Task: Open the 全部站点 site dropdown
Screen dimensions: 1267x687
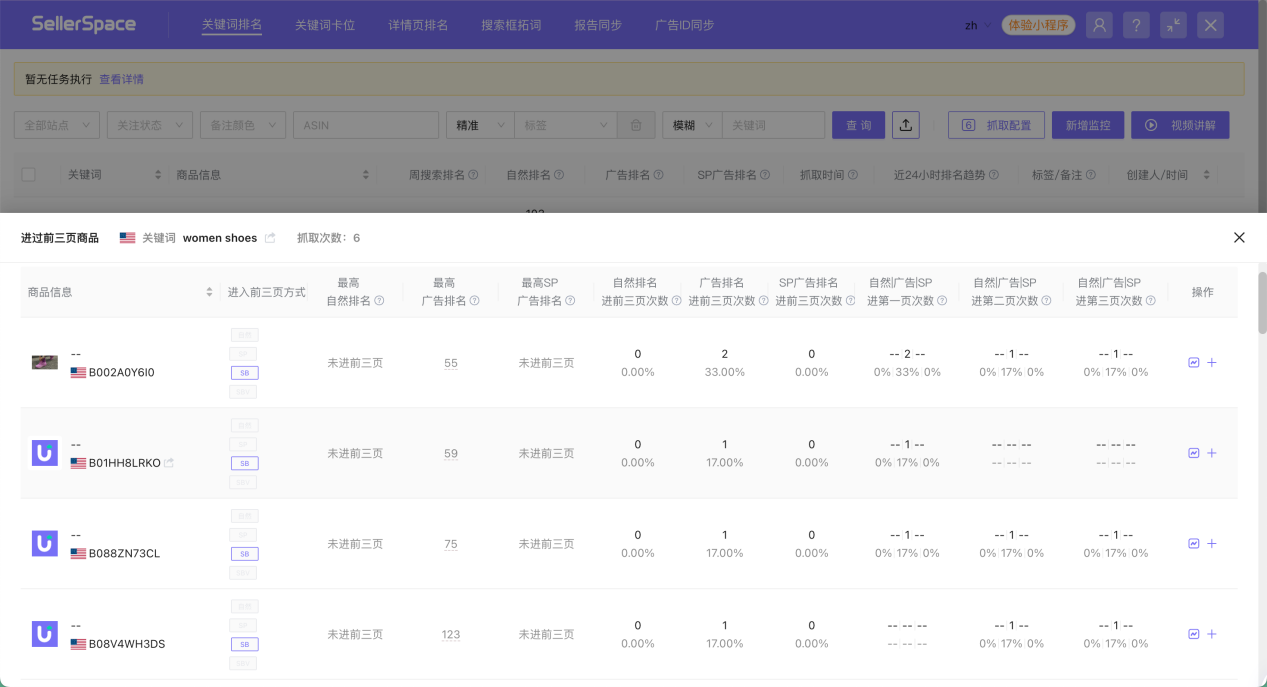Action: point(55,124)
